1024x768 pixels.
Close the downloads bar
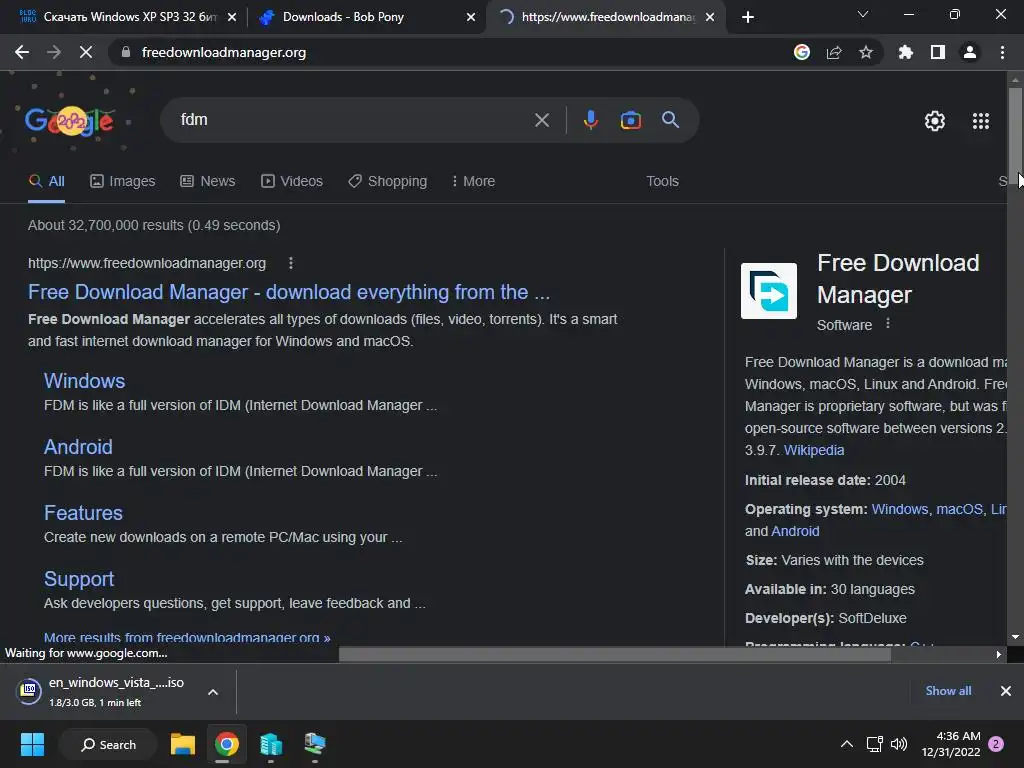1006,691
